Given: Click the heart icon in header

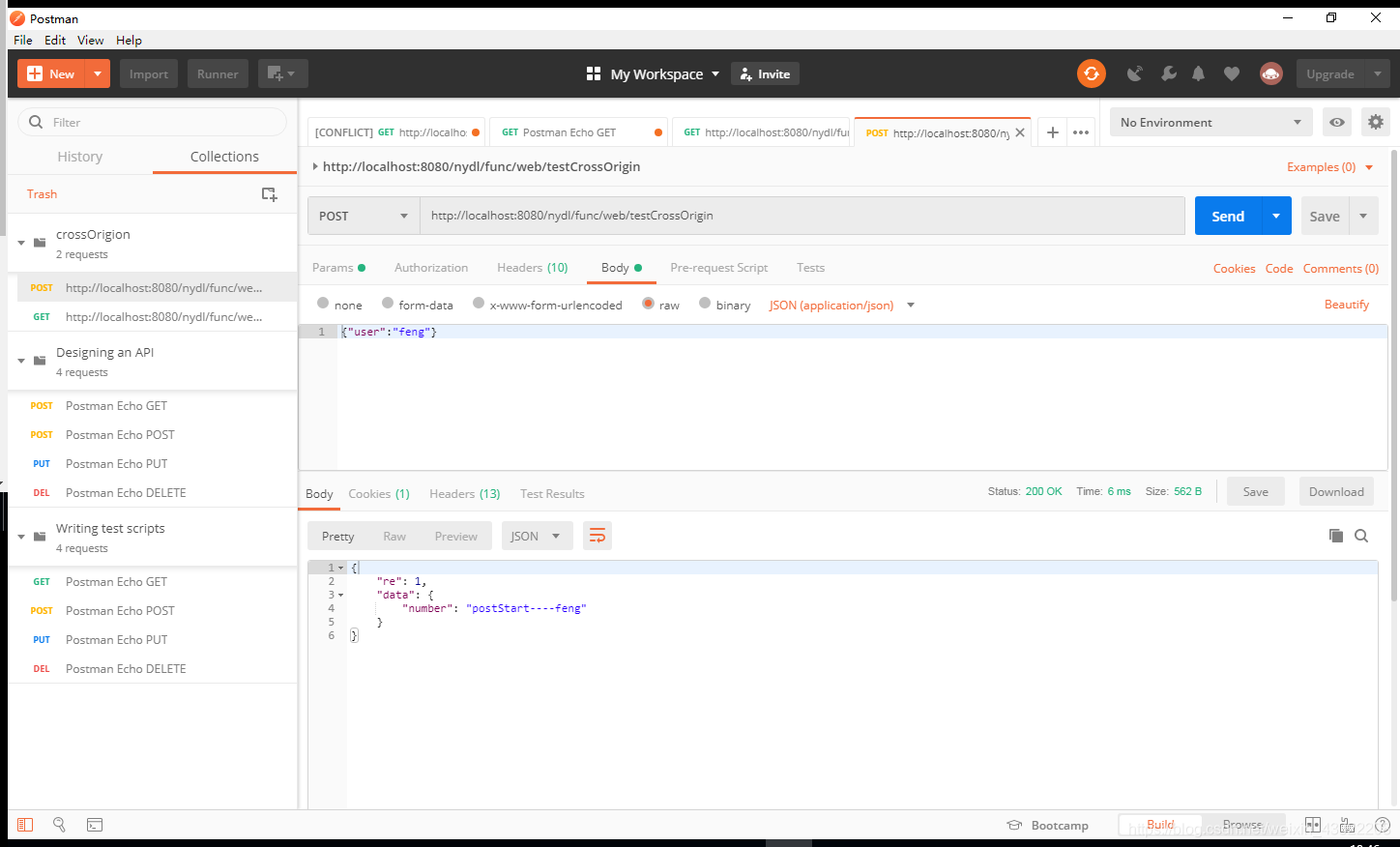Looking at the screenshot, I should click(1232, 73).
